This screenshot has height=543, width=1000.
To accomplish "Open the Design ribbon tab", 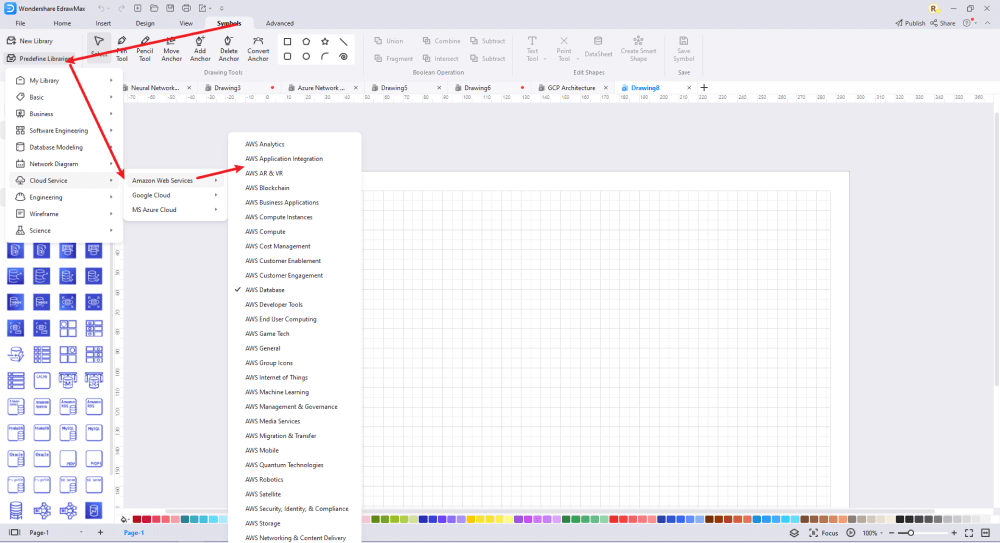I will (145, 23).
